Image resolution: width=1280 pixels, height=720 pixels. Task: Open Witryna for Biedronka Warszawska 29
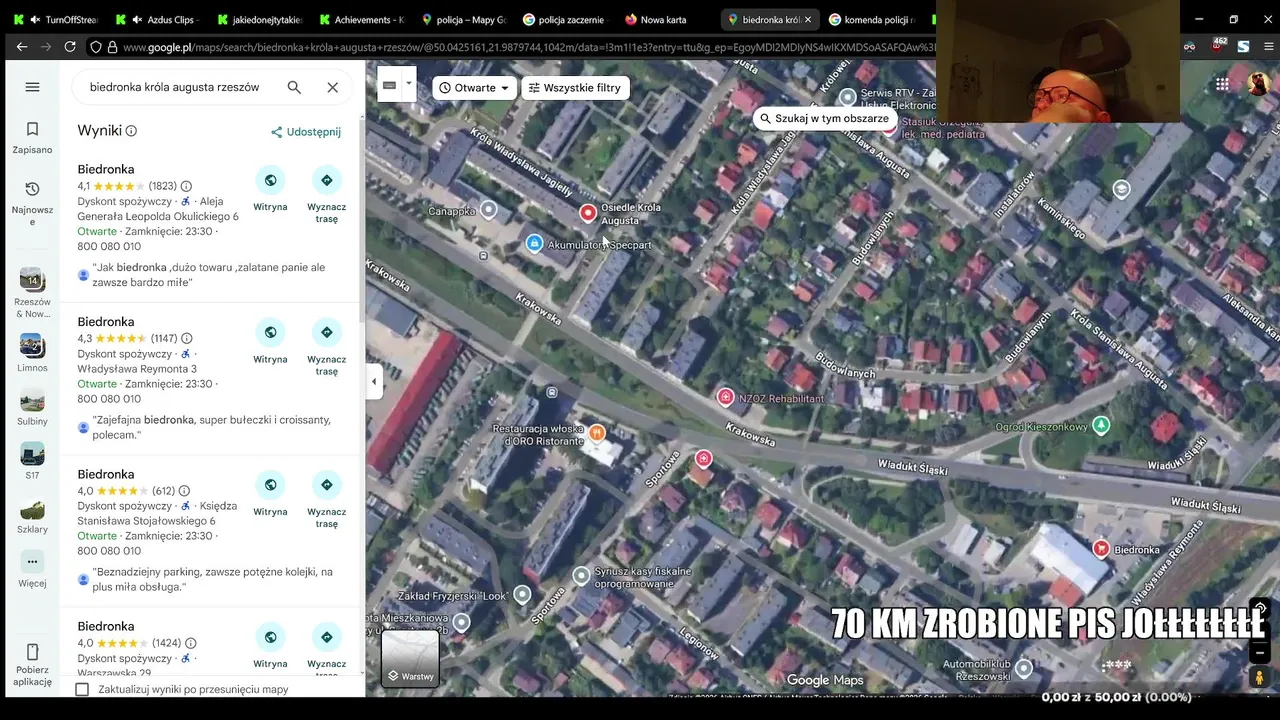pyautogui.click(x=270, y=645)
